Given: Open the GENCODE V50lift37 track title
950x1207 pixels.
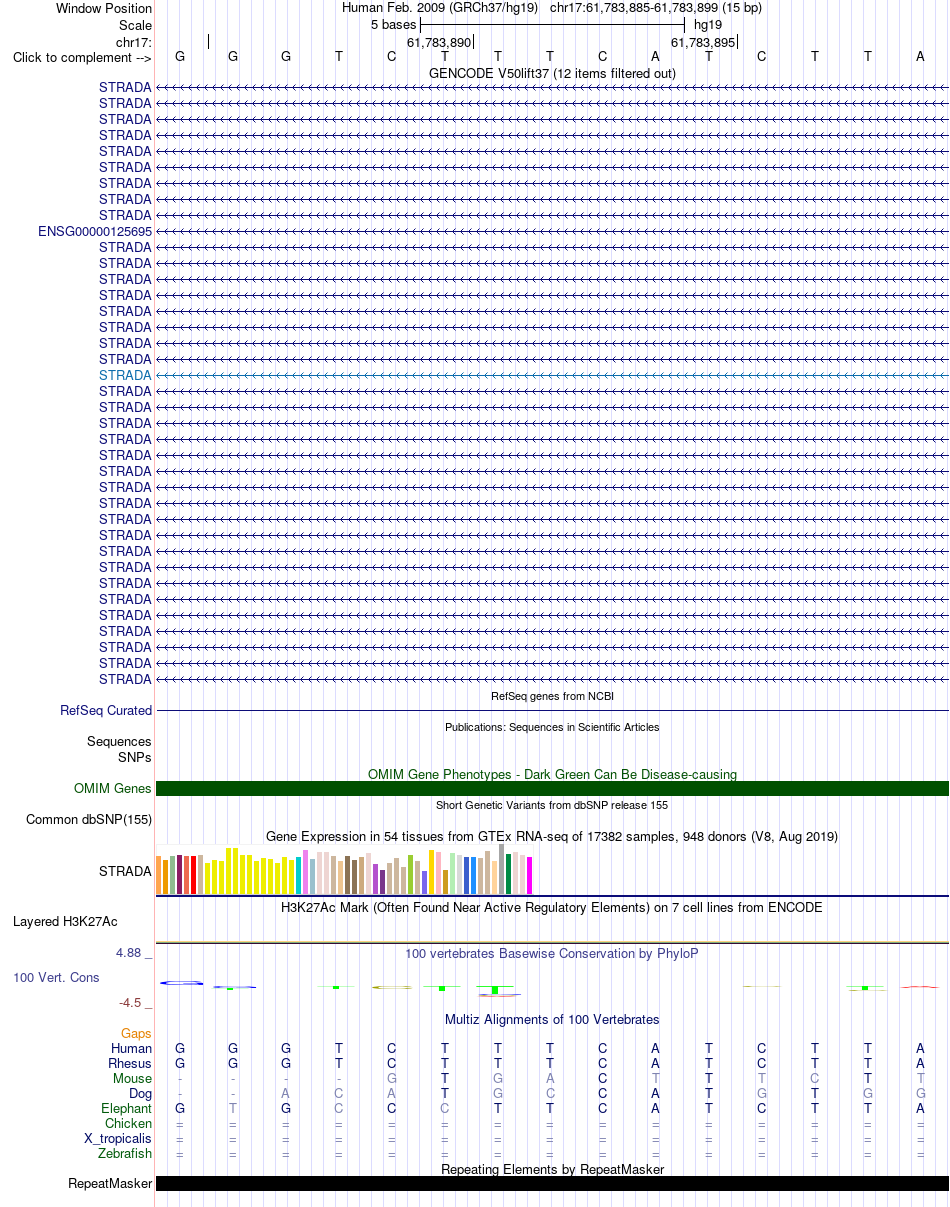Looking at the screenshot, I should tap(552, 73).
